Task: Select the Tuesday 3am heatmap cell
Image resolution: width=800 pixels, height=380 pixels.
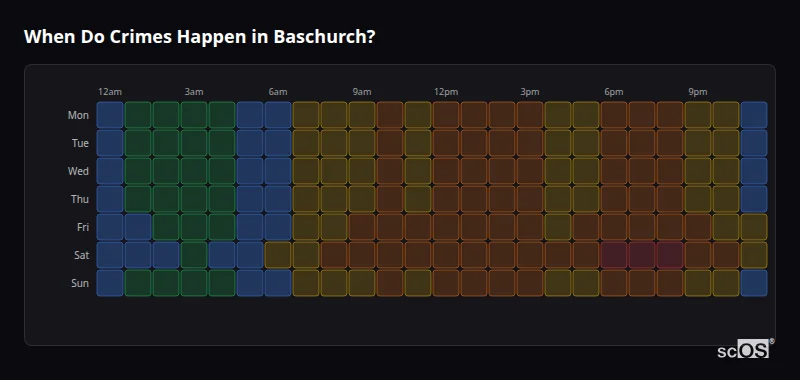Action: coord(194,143)
